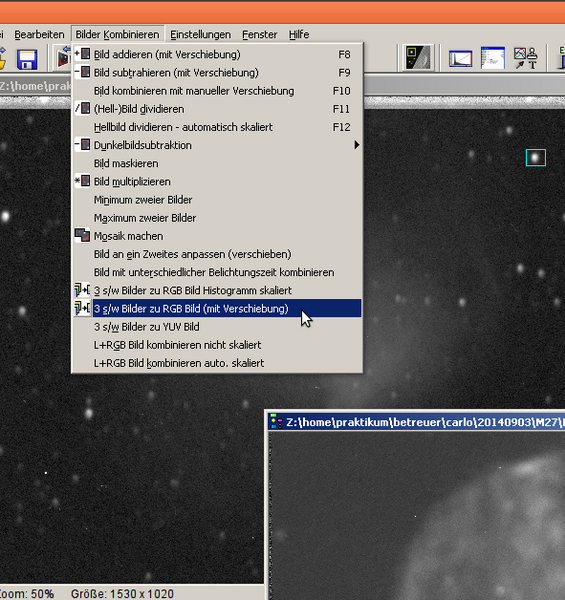Click the minus icon beside Bild subtrahieren

point(82,72)
